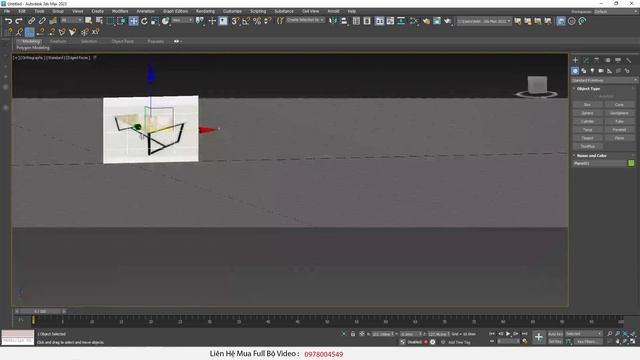Open the Standard Primitives dropdown

click(x=603, y=80)
